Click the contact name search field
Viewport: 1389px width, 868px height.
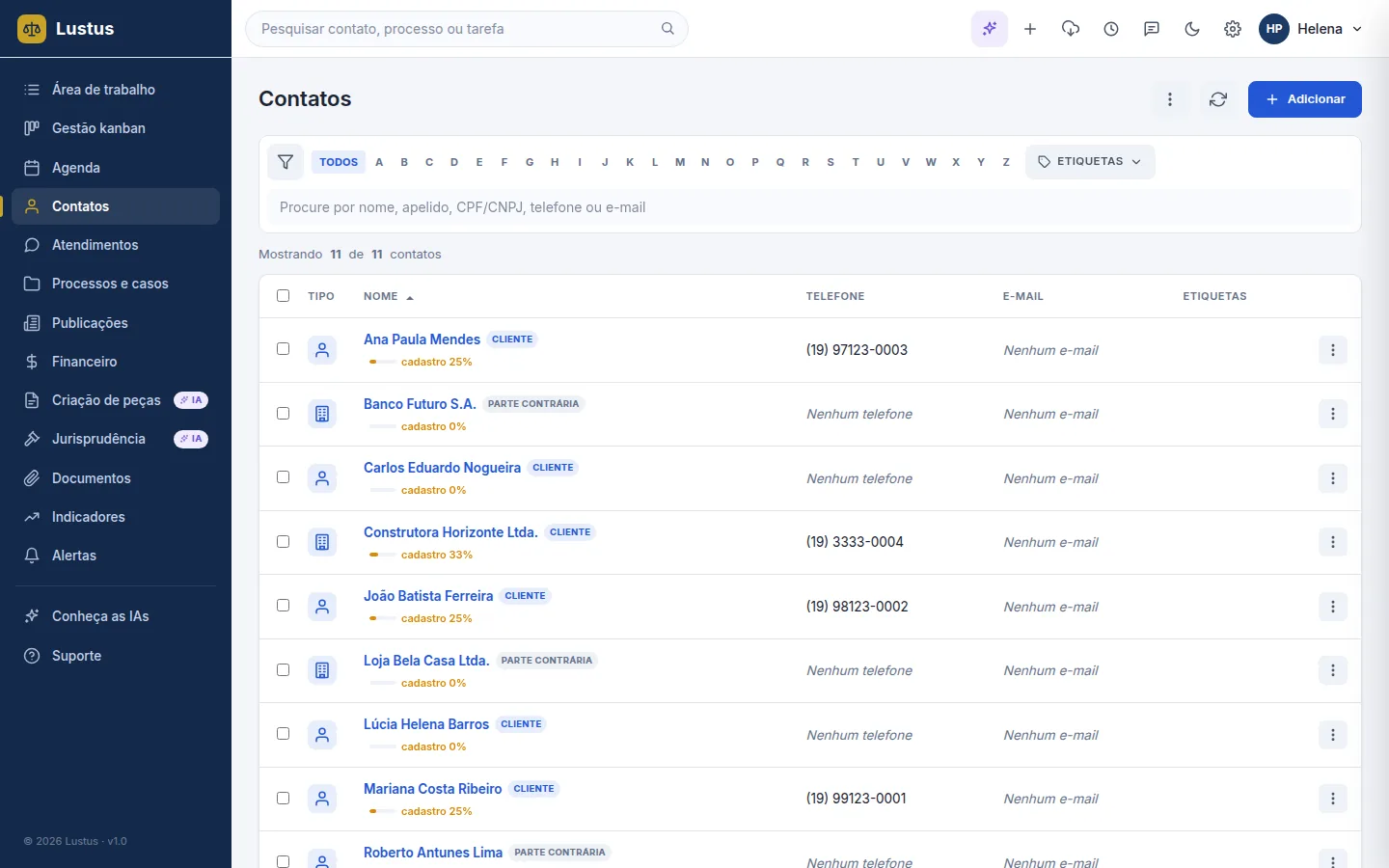(x=810, y=207)
